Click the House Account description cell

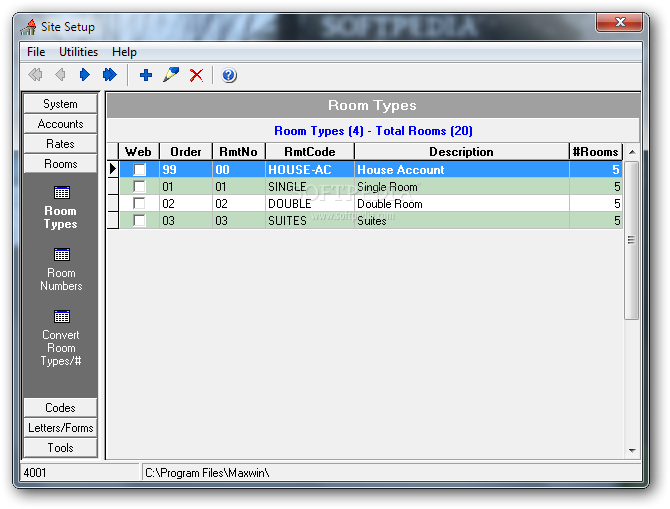pos(461,170)
